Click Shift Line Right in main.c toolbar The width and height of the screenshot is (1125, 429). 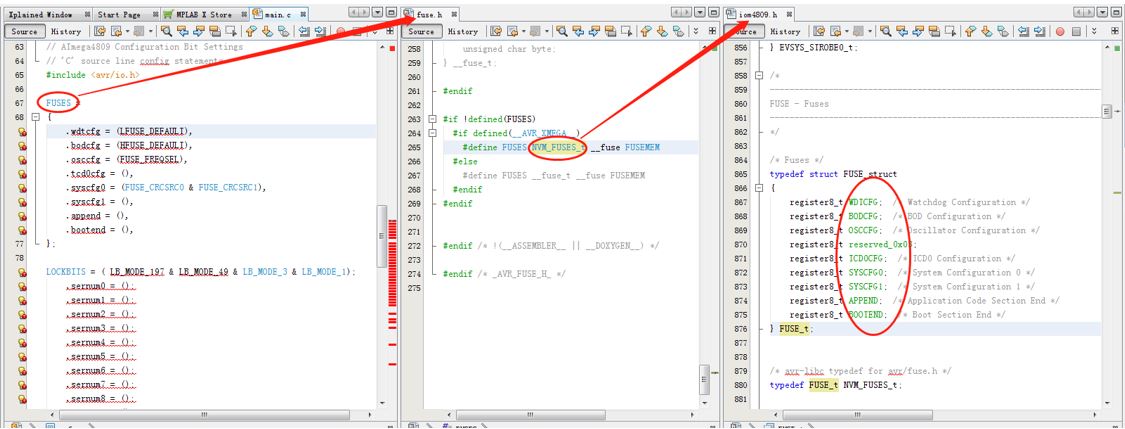pos(320,32)
